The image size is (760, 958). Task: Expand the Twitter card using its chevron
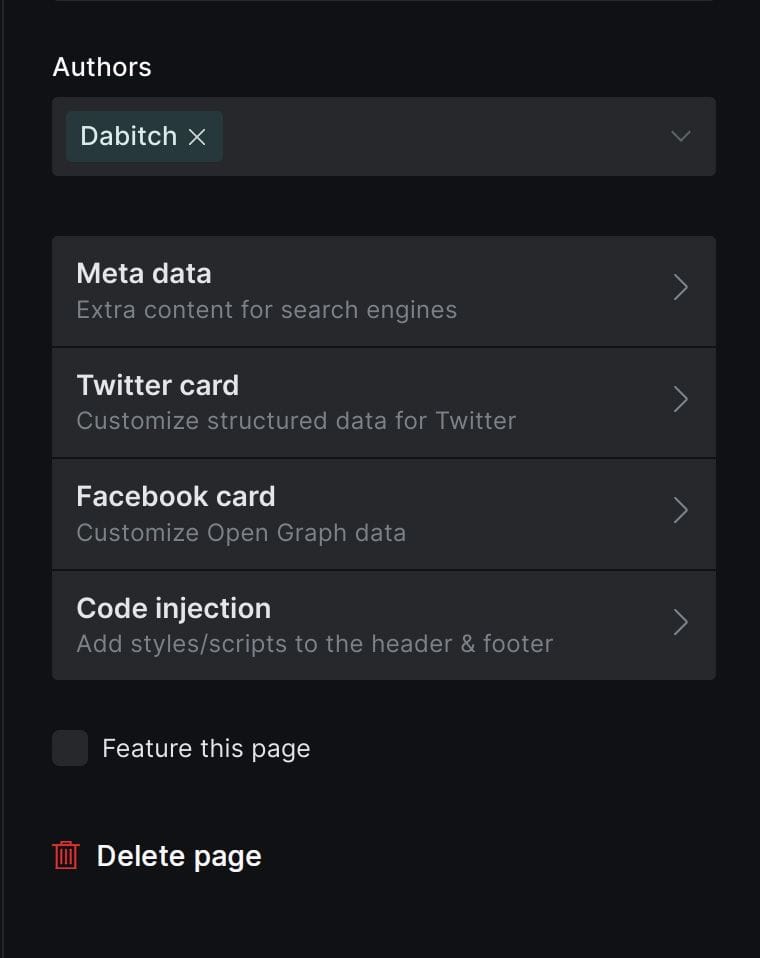[681, 399]
